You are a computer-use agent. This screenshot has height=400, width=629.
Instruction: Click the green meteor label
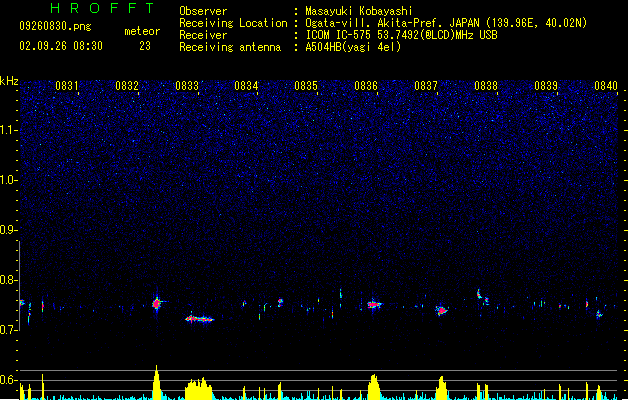pos(142,31)
